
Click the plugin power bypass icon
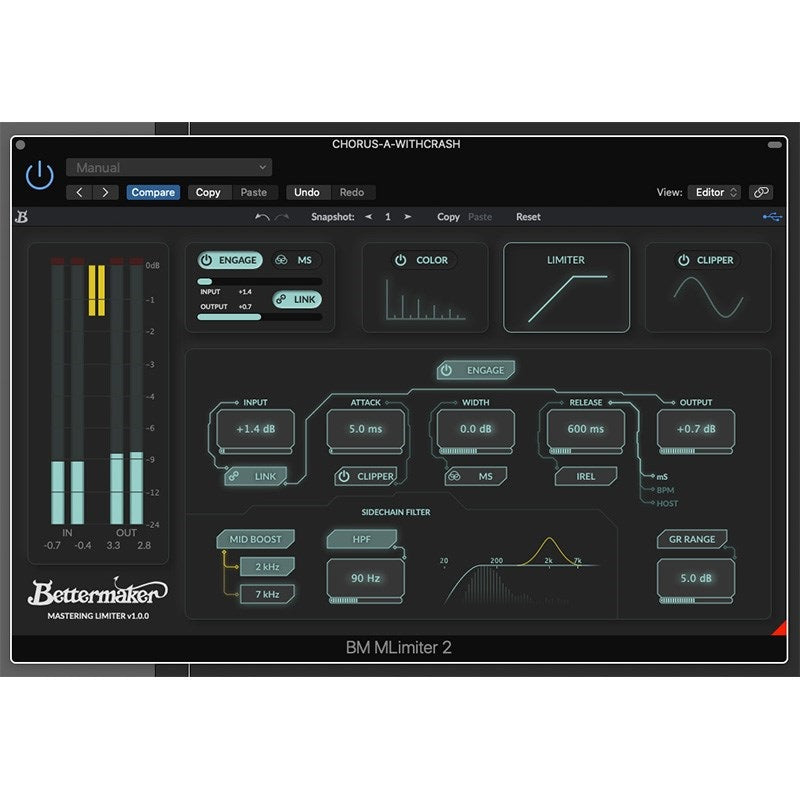tap(39, 176)
